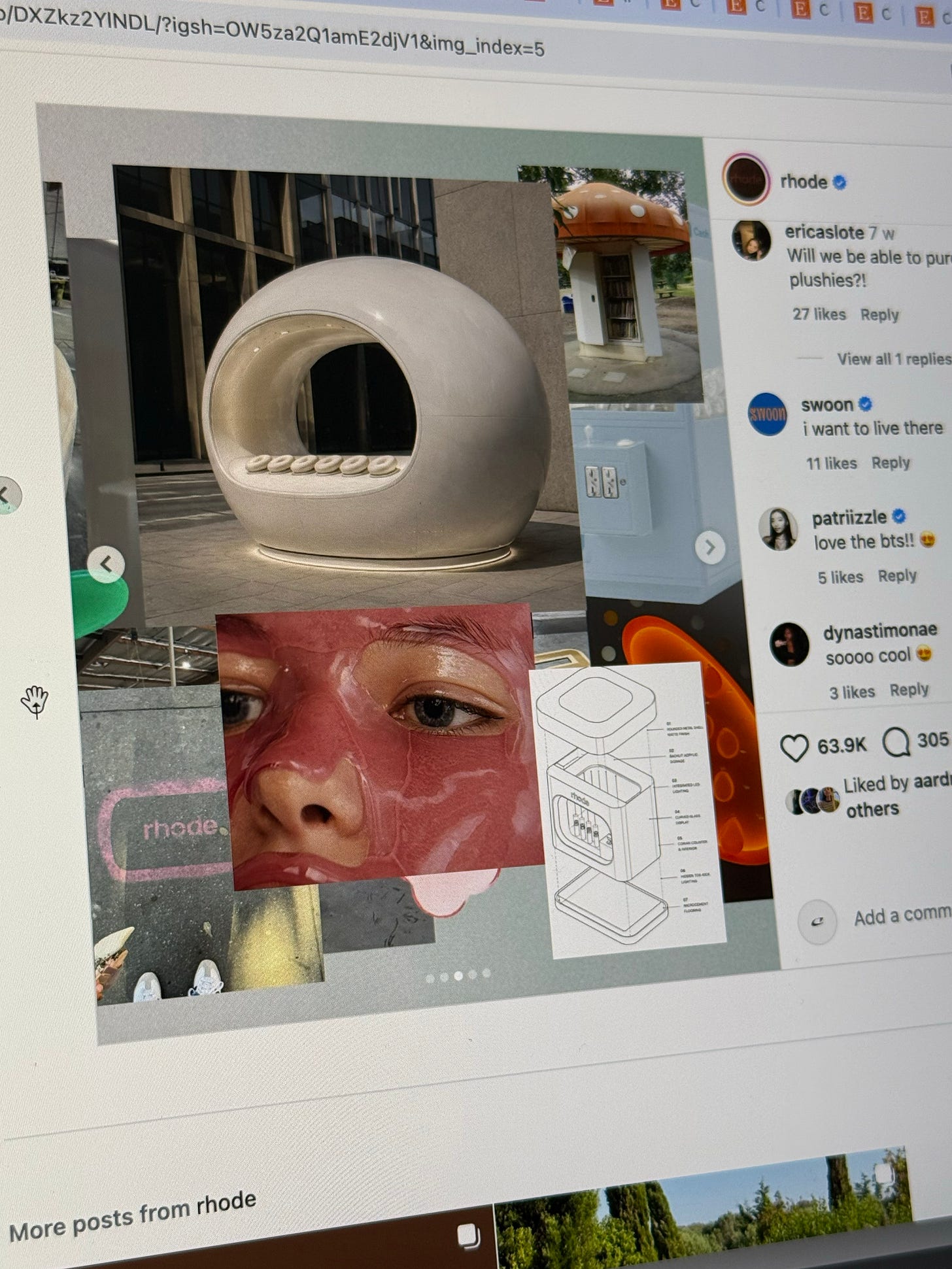Show who gave 11 likes
Viewport: 952px width, 1269px height.
831,464
